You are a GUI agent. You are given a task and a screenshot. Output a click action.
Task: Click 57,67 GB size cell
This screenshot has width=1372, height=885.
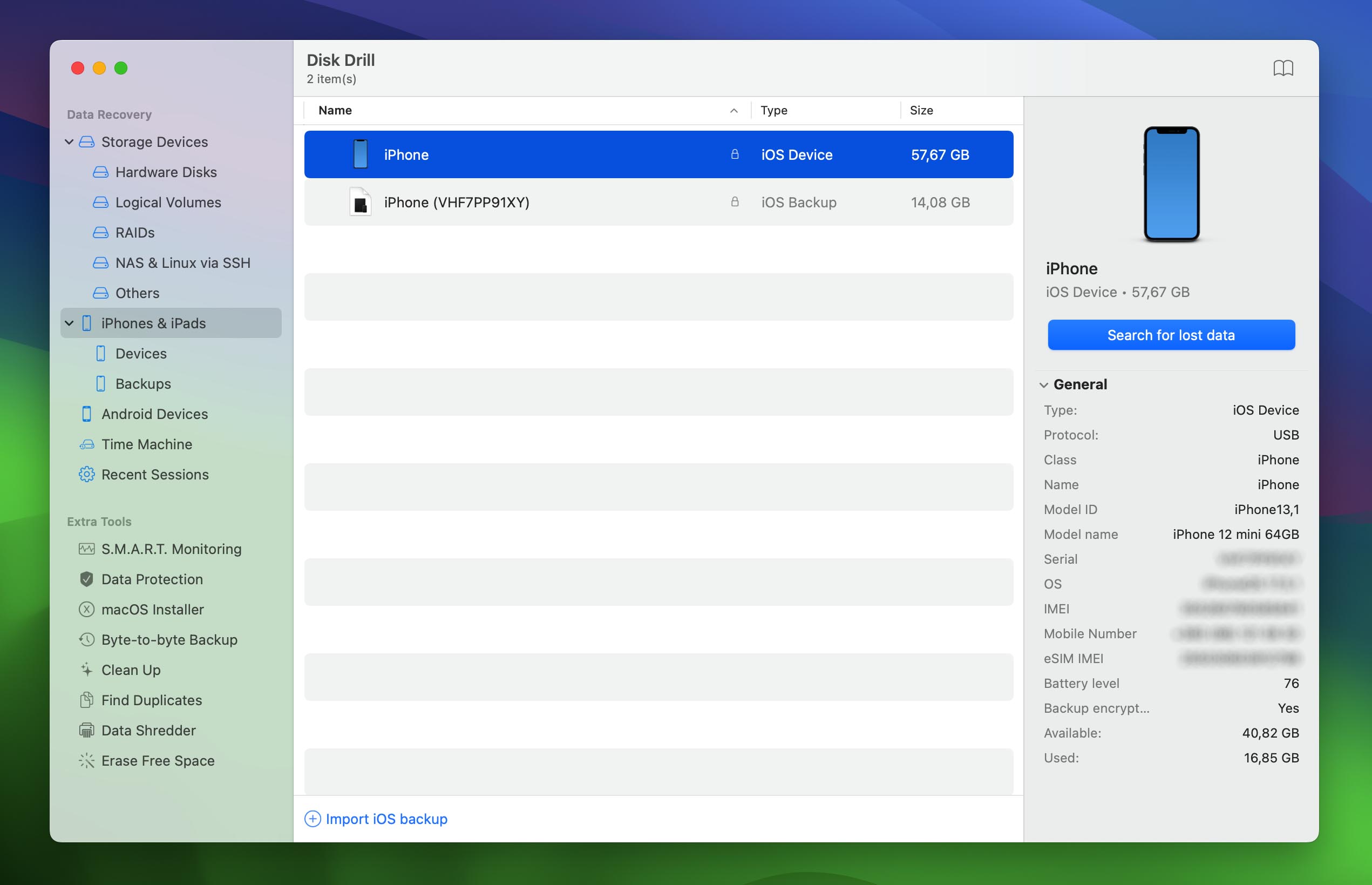(x=940, y=154)
